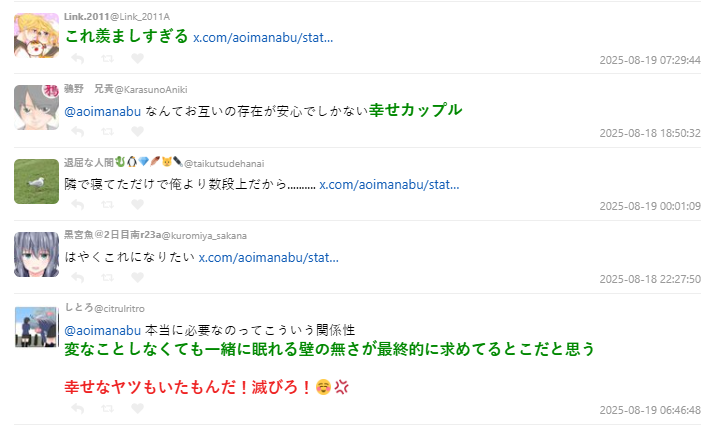Viewport: 714px width, 426px height.
Task: Like the taikutsudehanai tweet
Action: pos(138,204)
